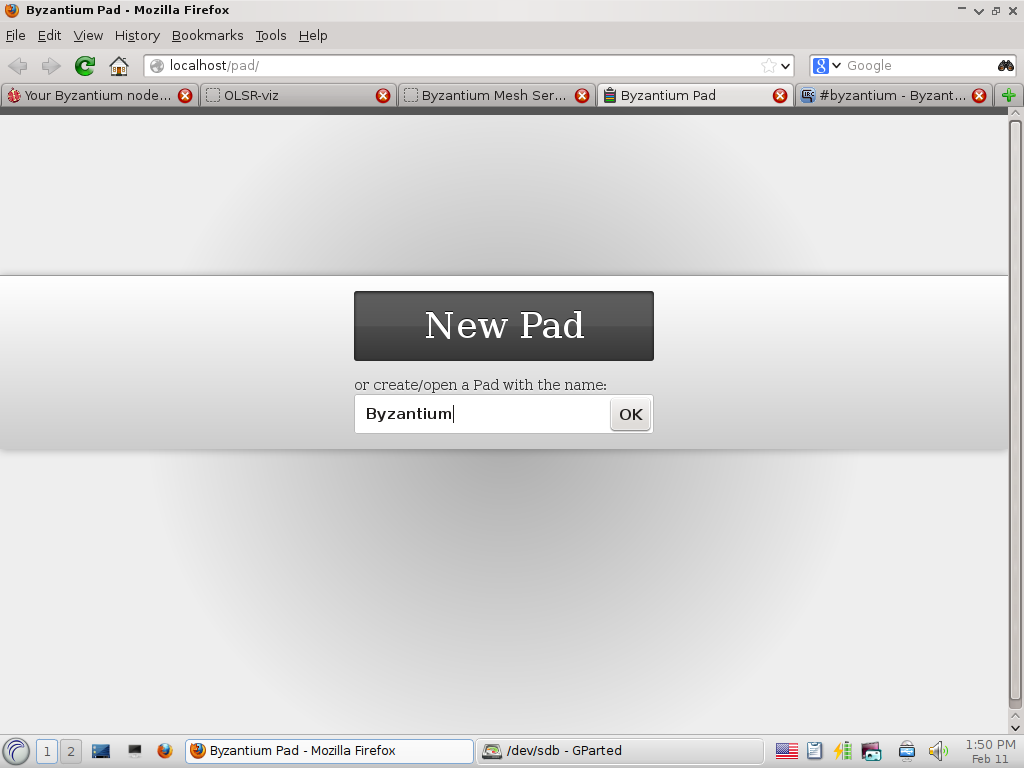Open a new tab with the green plus icon
Viewport: 1024px width, 768px height.
coord(1010,95)
